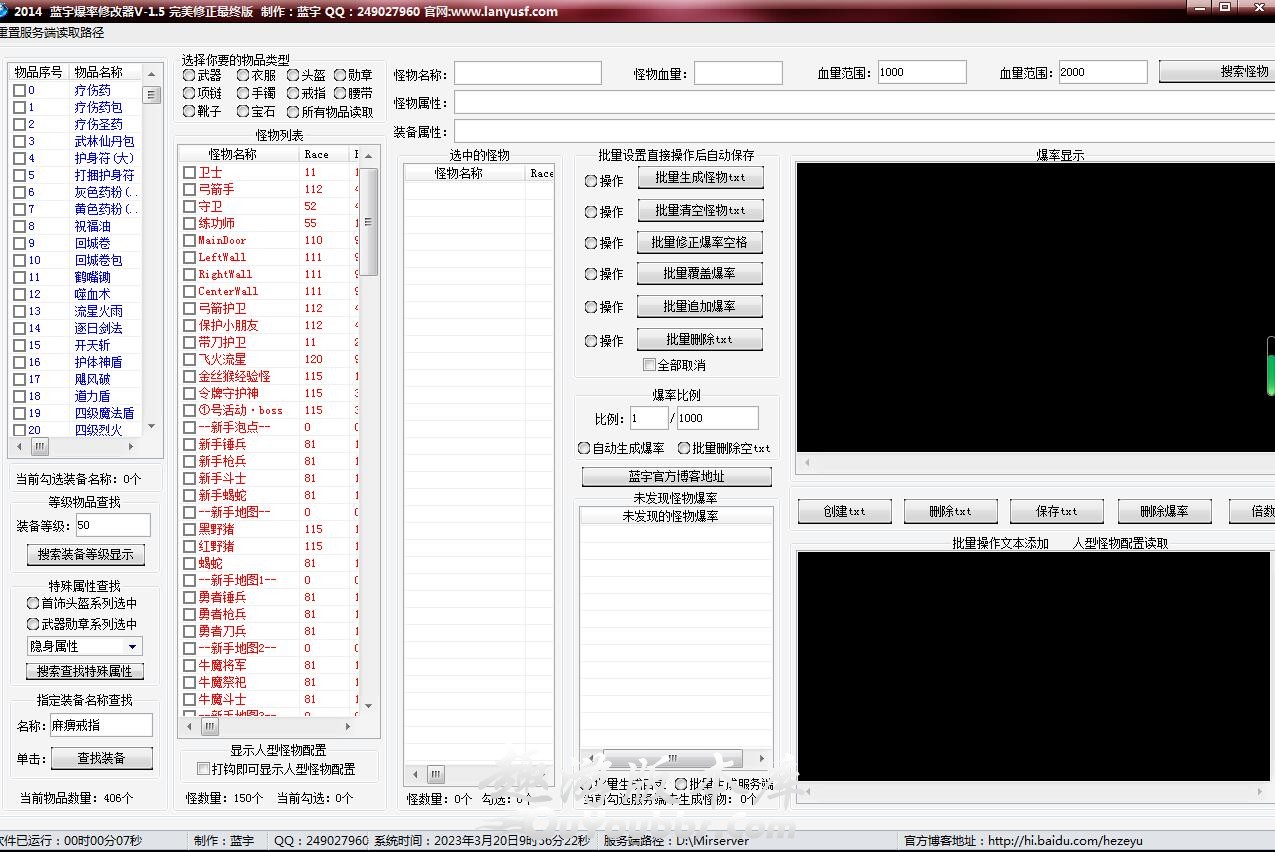The image size is (1275, 852).
Task: Tick the 弓箭手 monster checkbox
Action: point(190,190)
